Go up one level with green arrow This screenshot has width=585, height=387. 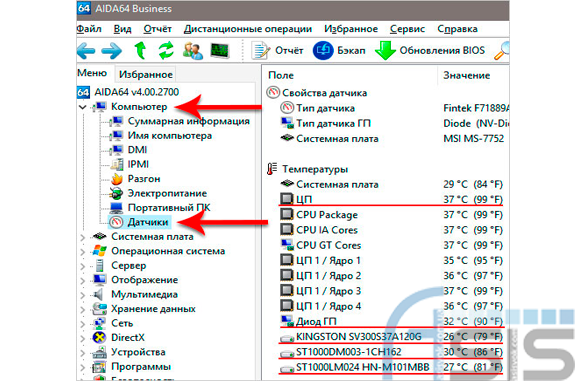coord(140,50)
